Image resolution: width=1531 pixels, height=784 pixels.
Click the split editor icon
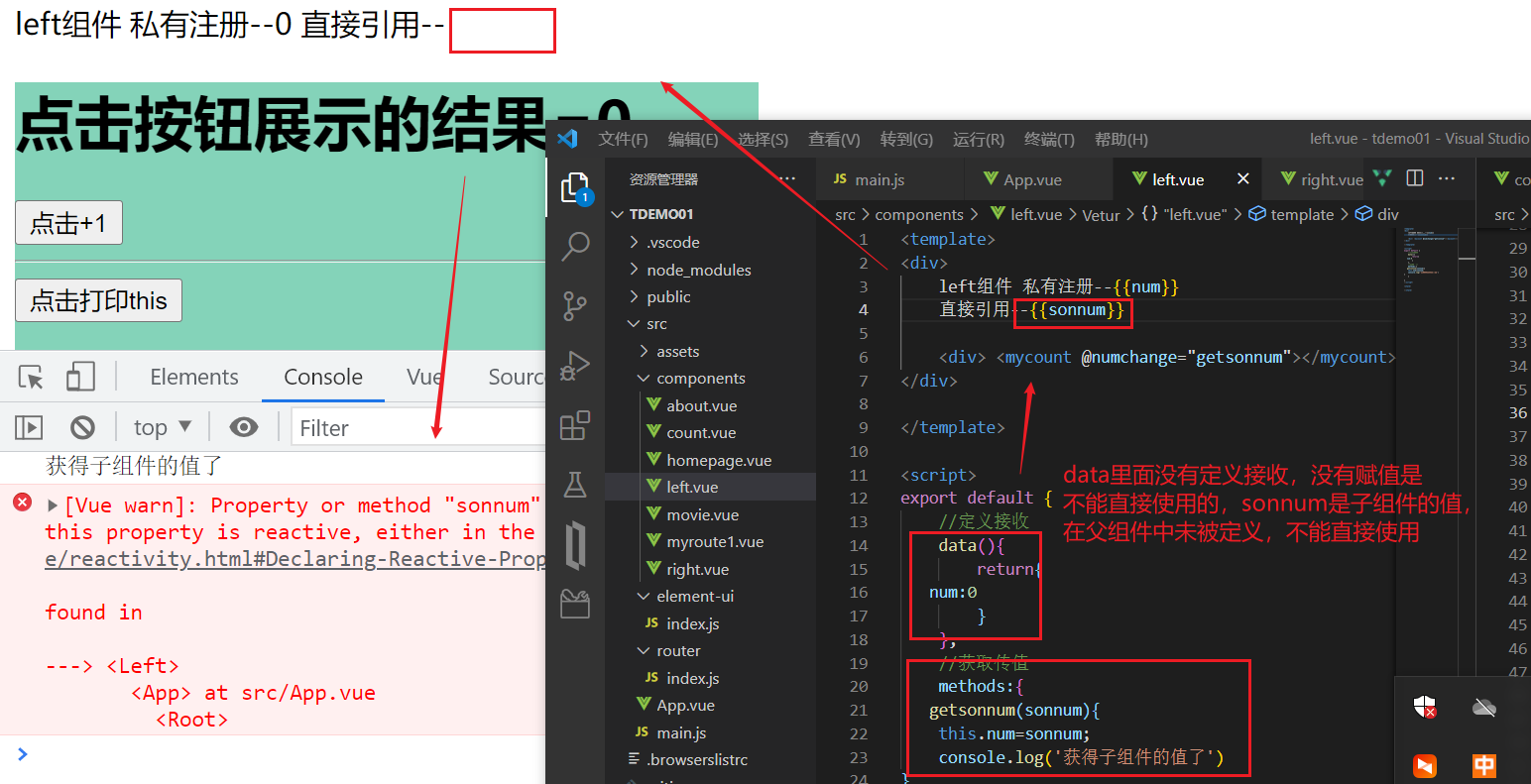click(1415, 178)
